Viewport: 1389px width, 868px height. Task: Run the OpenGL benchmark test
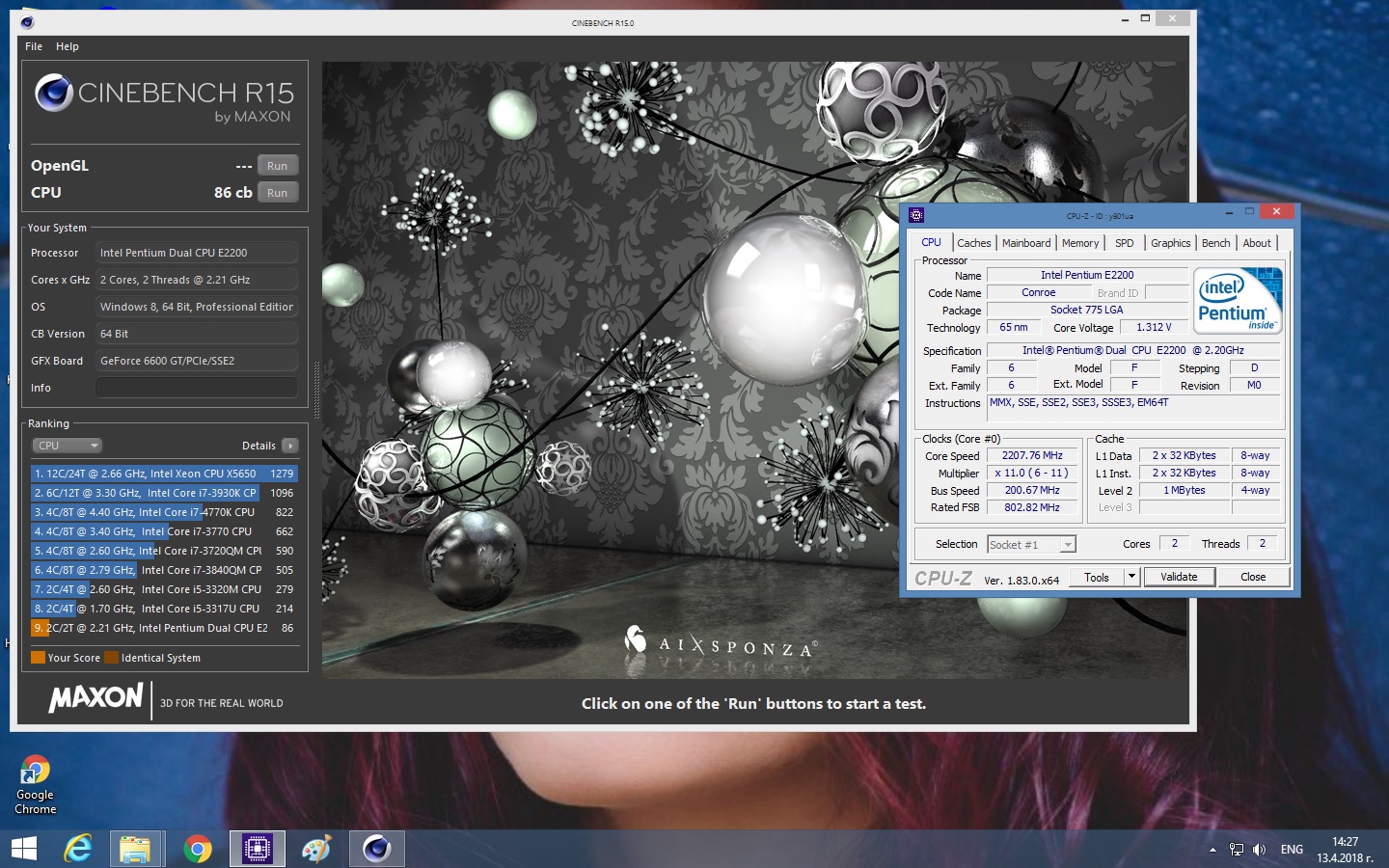[278, 166]
